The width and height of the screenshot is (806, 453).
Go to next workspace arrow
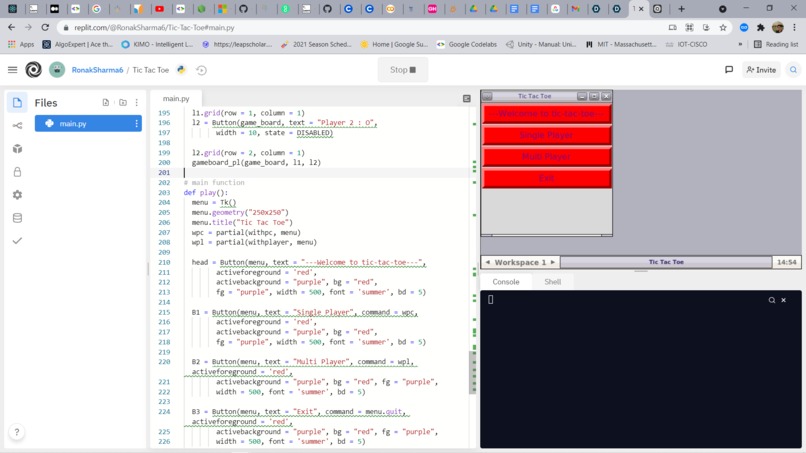[x=553, y=262]
